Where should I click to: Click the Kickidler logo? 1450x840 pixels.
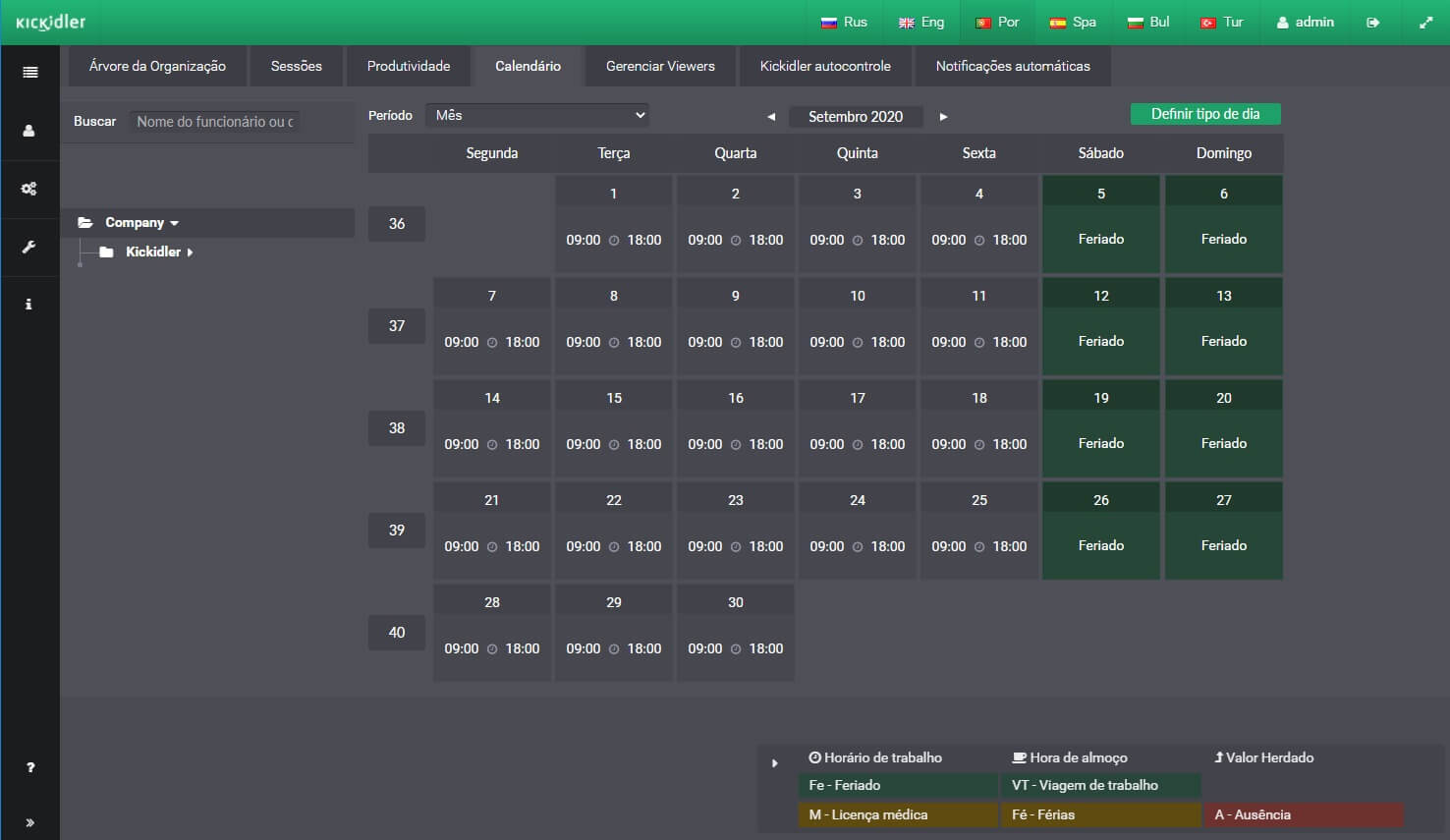click(51, 22)
